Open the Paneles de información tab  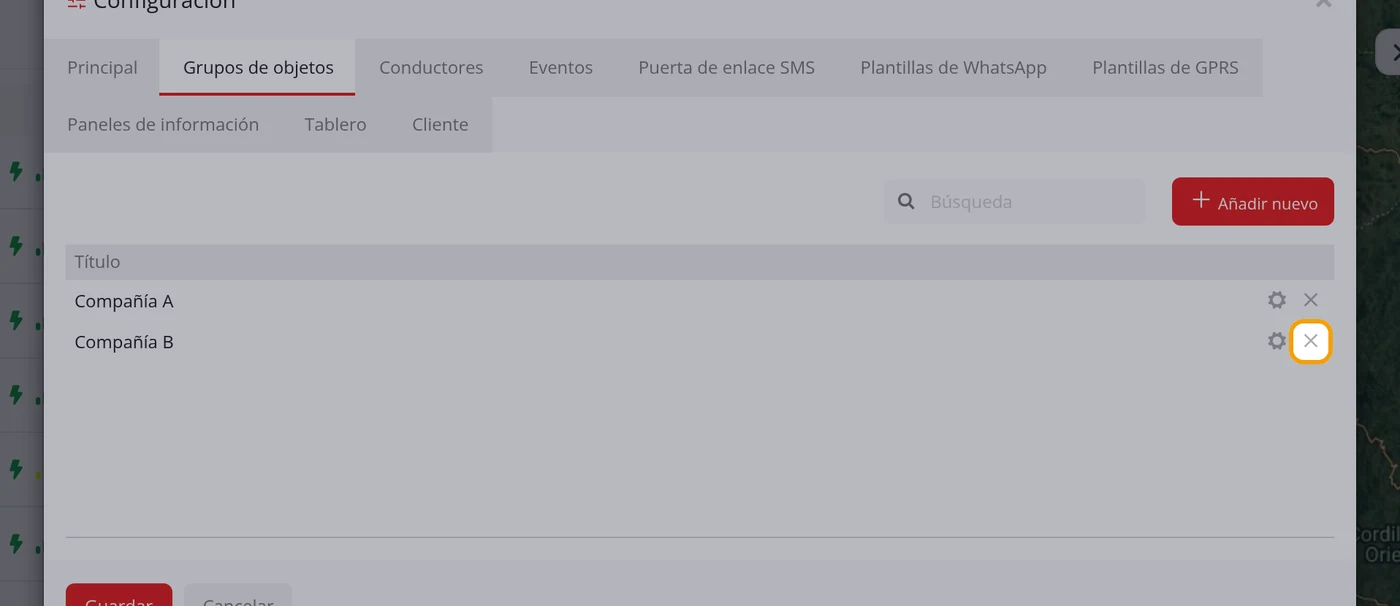pyautogui.click(x=163, y=125)
